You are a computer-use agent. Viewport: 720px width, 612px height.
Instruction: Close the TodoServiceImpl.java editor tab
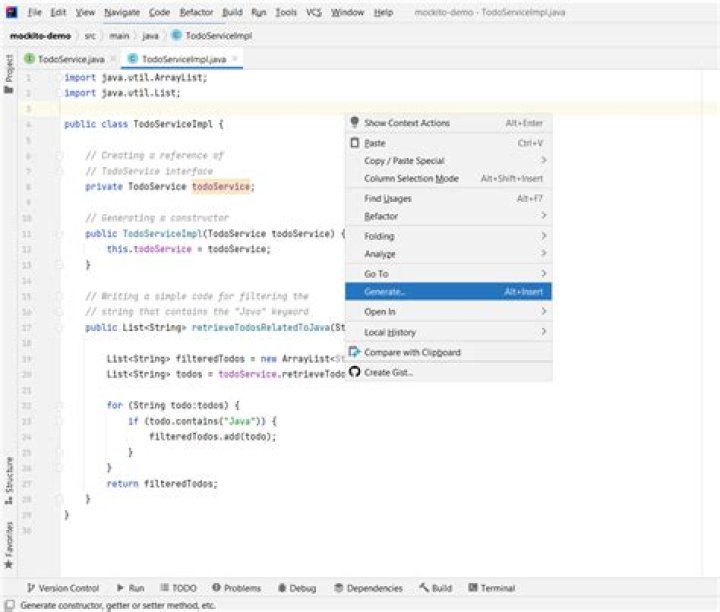[236, 59]
